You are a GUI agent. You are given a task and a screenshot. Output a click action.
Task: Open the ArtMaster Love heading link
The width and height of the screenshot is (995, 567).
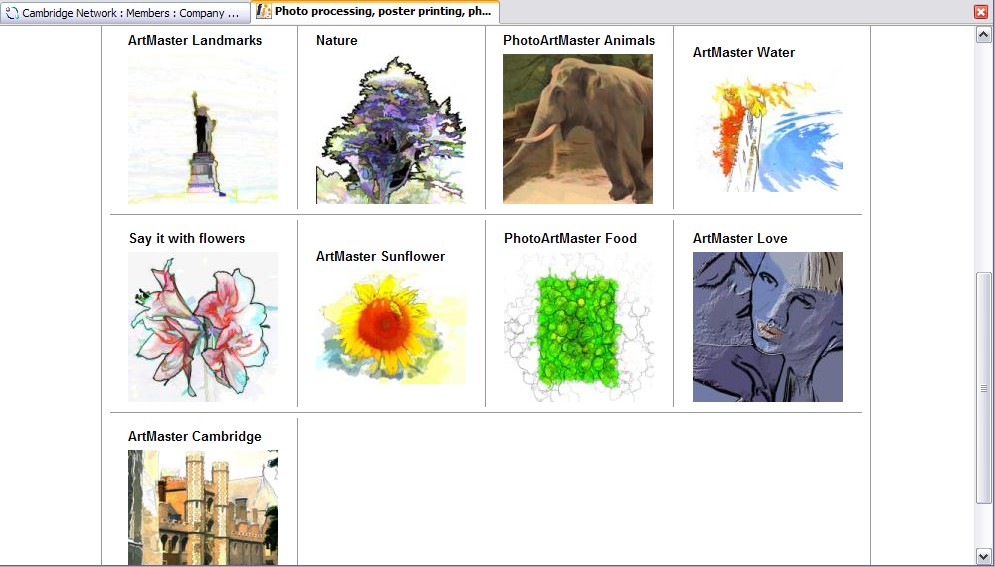(x=740, y=238)
